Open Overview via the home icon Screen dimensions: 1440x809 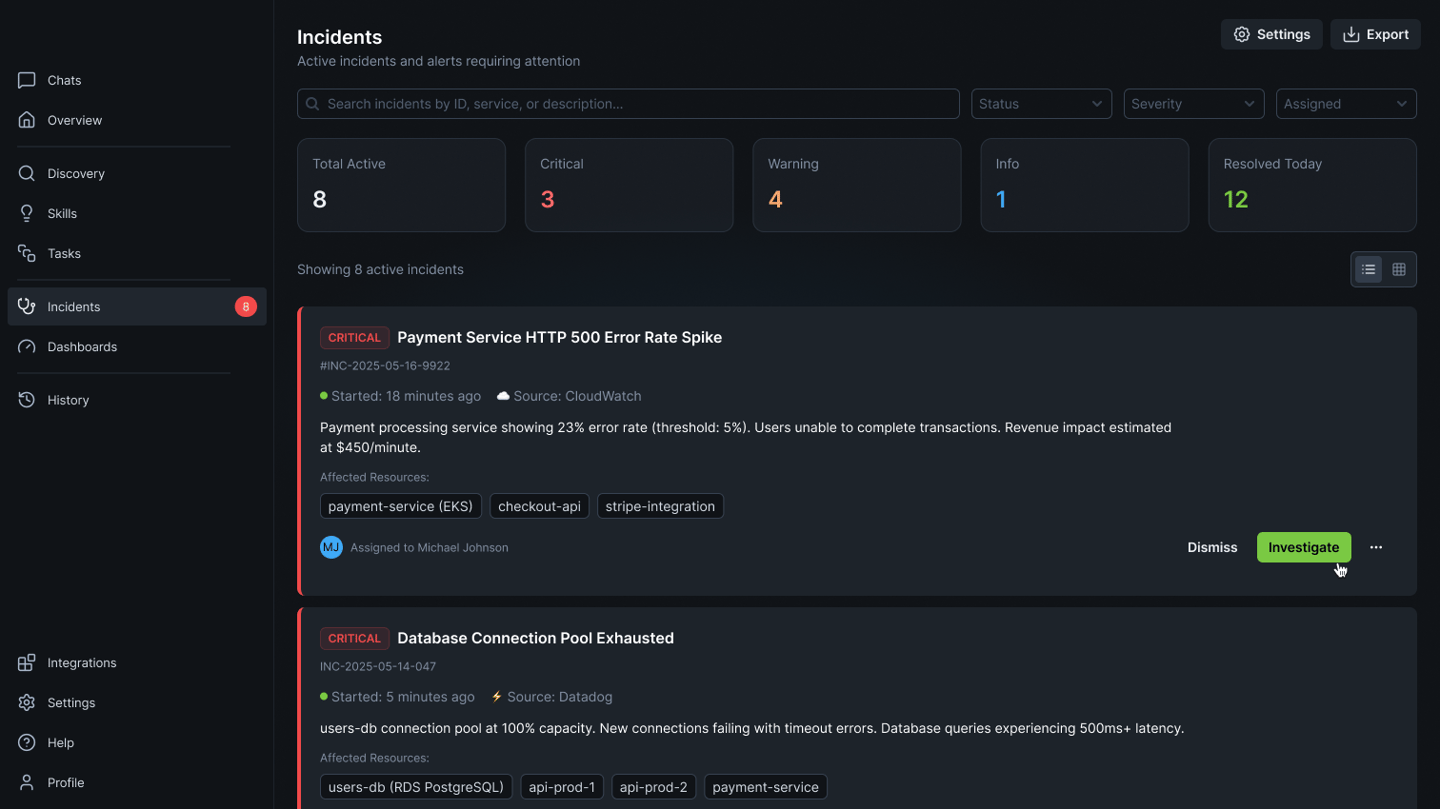27,120
